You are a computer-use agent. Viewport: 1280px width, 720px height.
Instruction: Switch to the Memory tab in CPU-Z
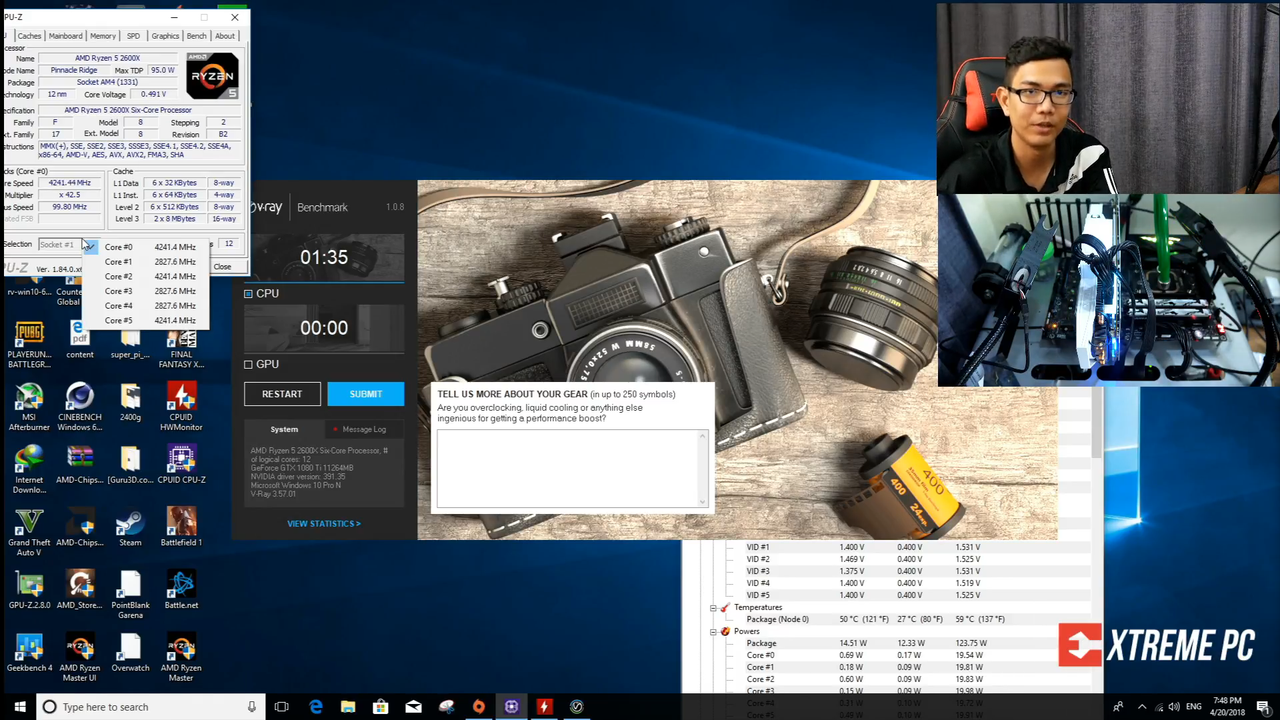tap(103, 36)
